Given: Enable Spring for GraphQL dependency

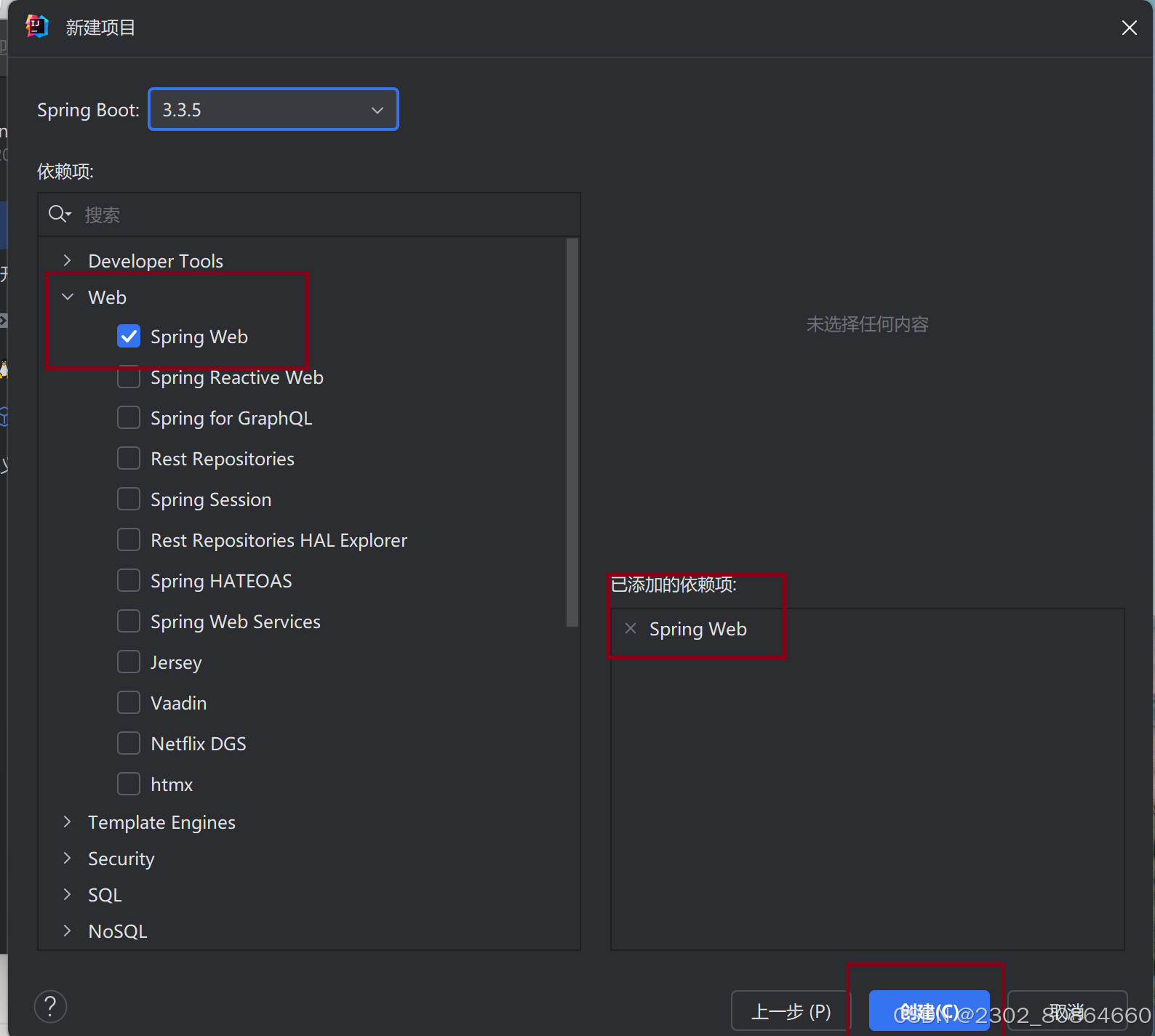Looking at the screenshot, I should coord(129,417).
